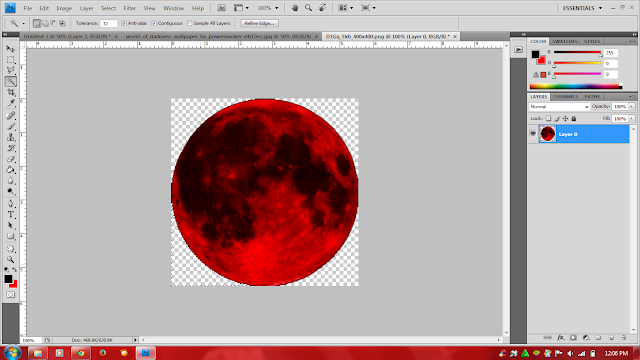The height and width of the screenshot is (360, 640).
Task: Open the File menu
Action: pos(28,8)
